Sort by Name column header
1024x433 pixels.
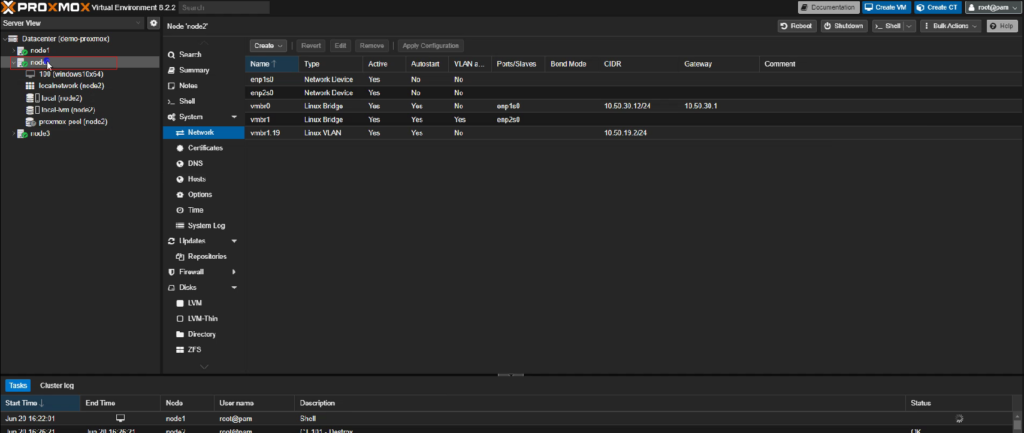(x=272, y=64)
